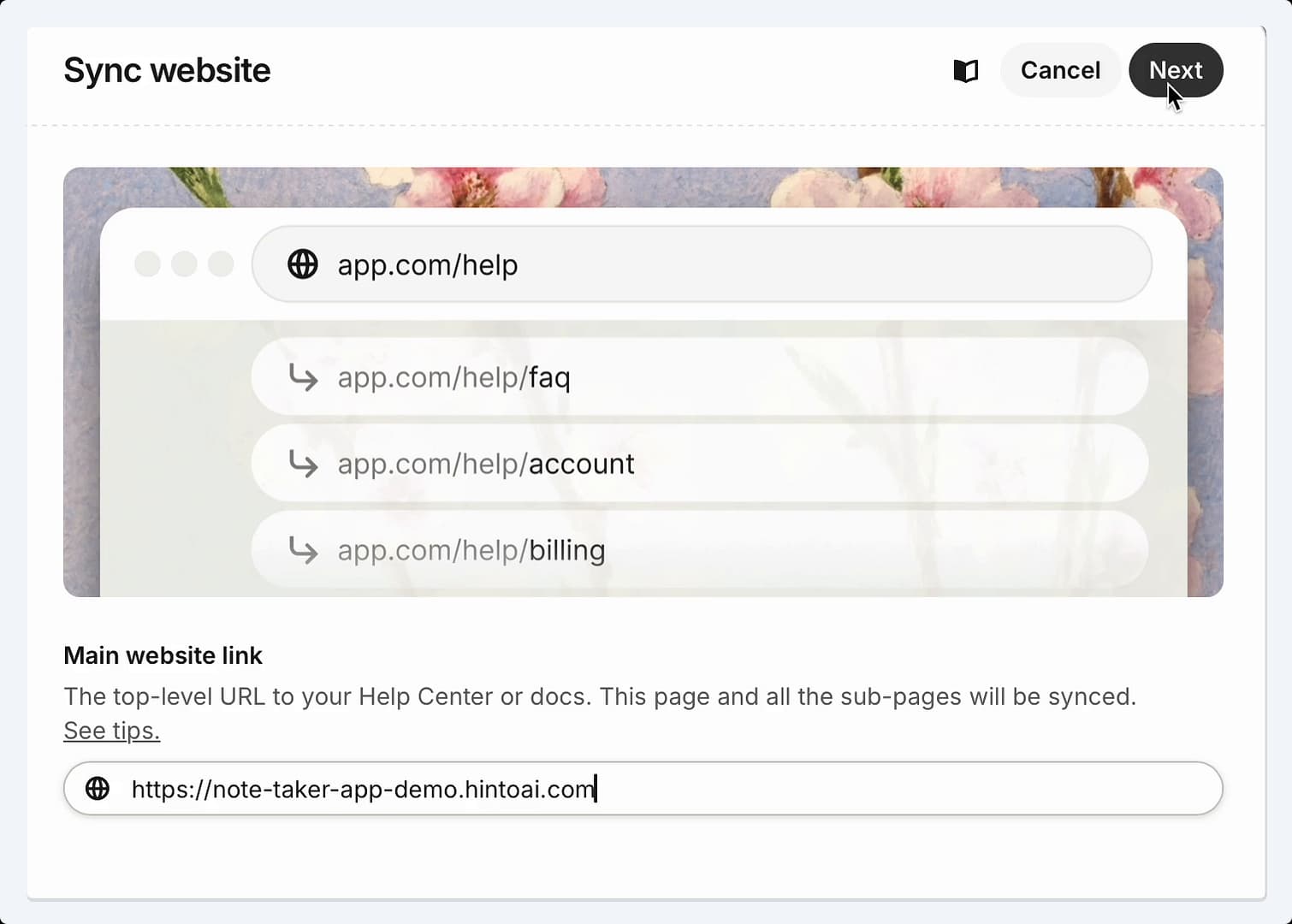This screenshot has height=924, width=1292.
Task: Click the third browser window dot
Action: point(221,264)
